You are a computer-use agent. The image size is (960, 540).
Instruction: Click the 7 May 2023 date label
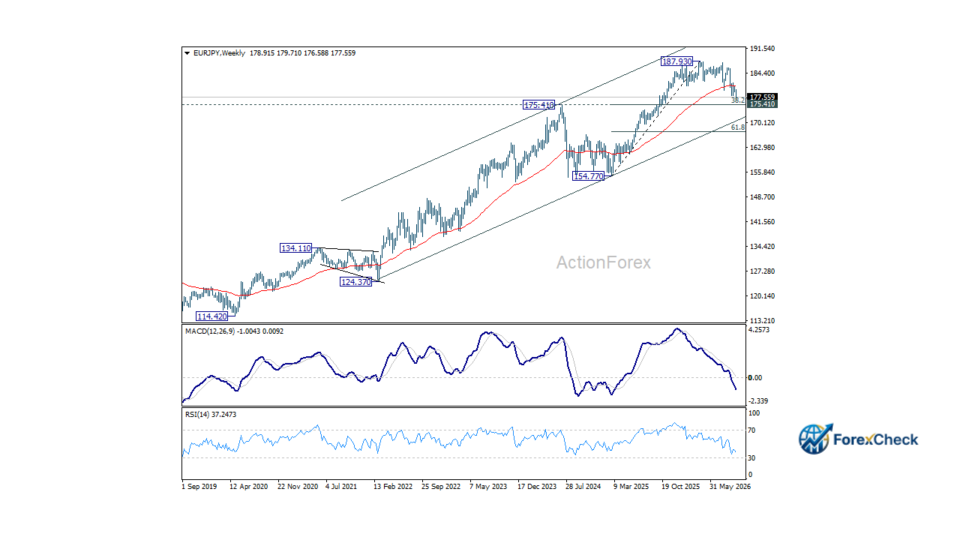(x=488, y=487)
